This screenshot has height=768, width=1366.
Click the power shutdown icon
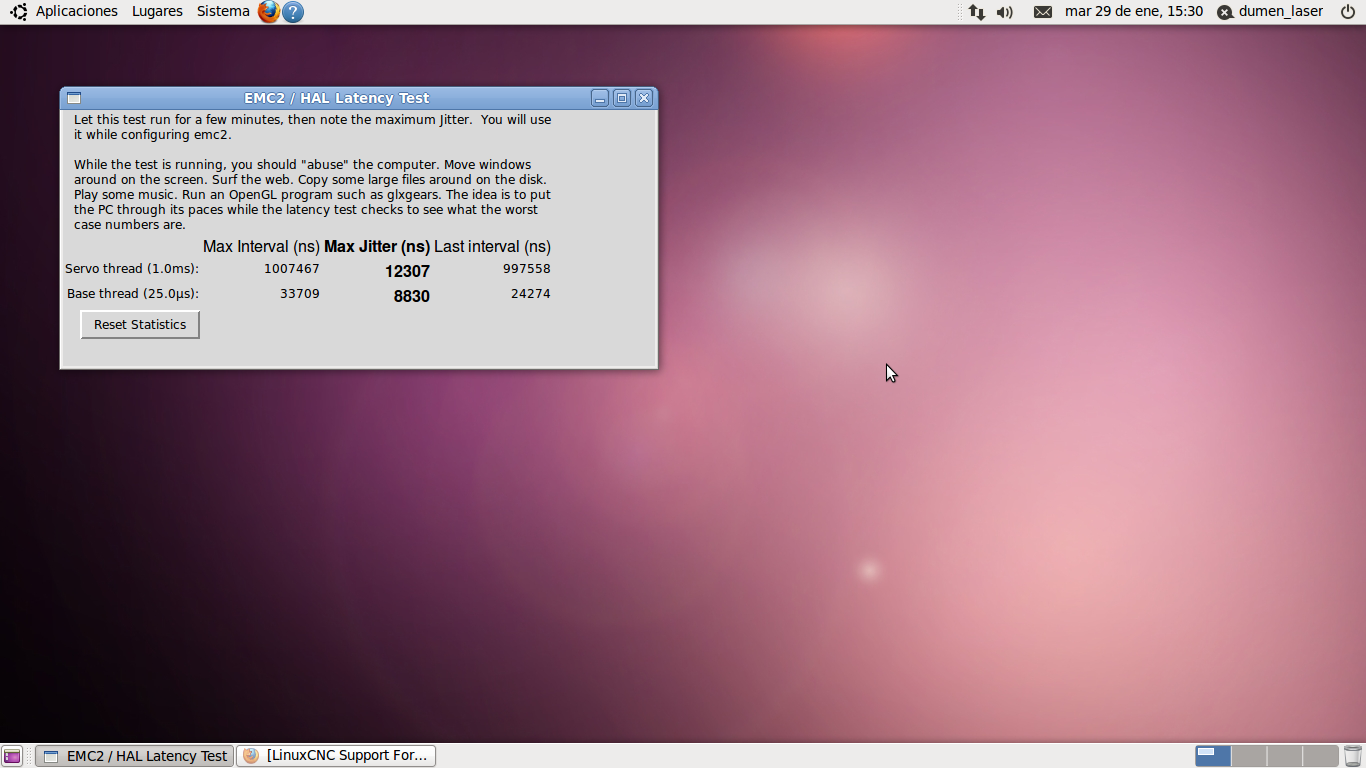(1348, 12)
